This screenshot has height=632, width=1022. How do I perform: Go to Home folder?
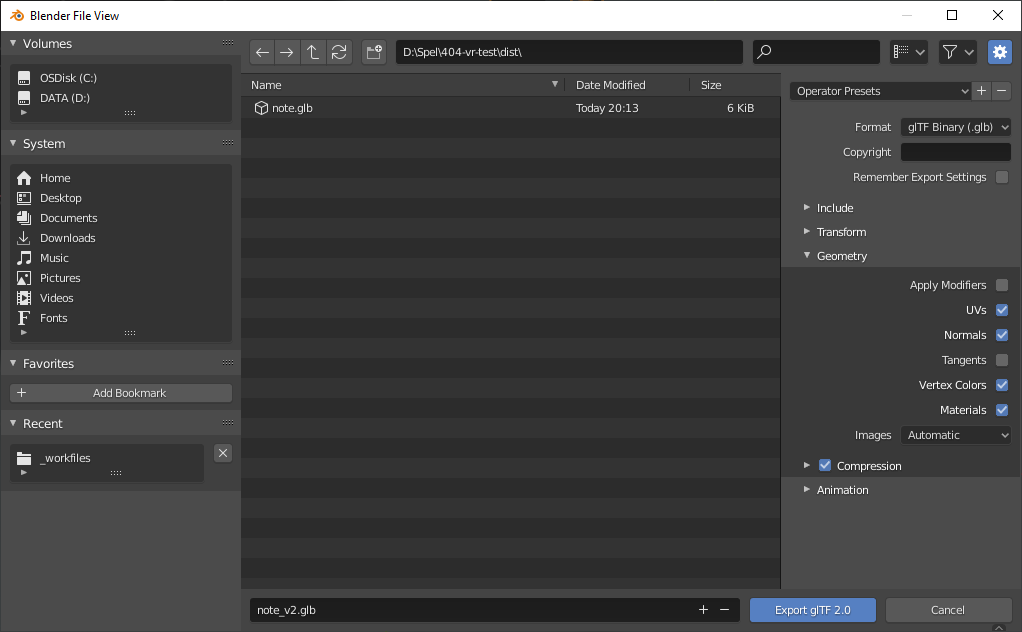coord(121,178)
